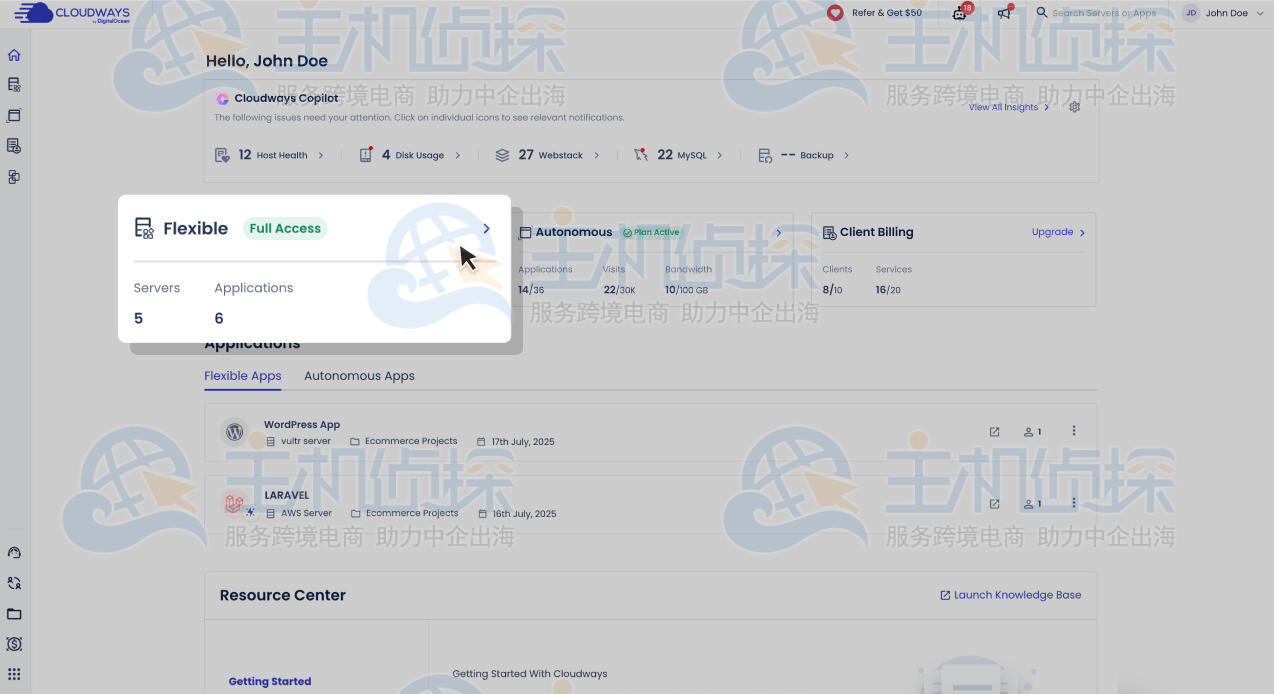Open WordPress App in a new tab icon
The image size is (1274, 694).
tap(994, 432)
